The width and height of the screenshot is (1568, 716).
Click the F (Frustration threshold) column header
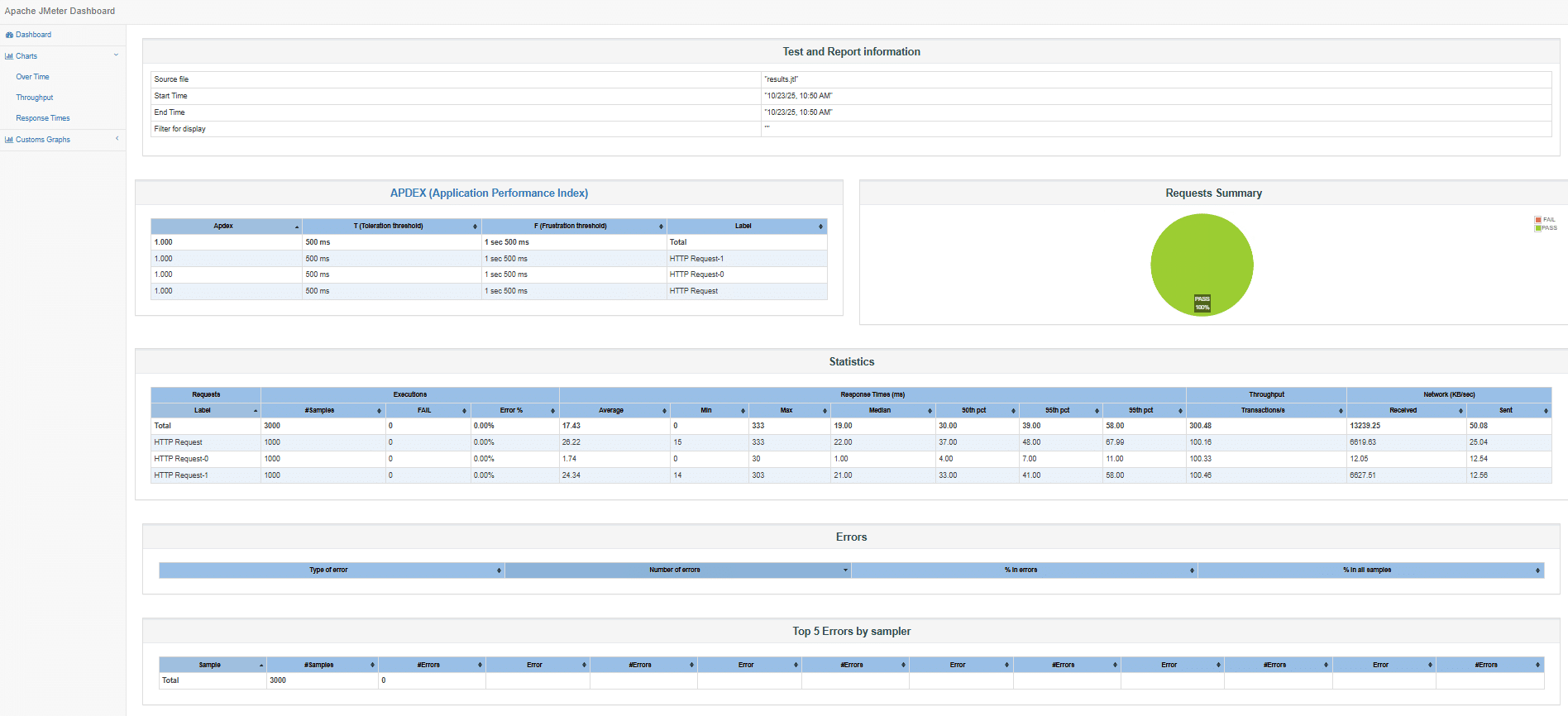(570, 226)
